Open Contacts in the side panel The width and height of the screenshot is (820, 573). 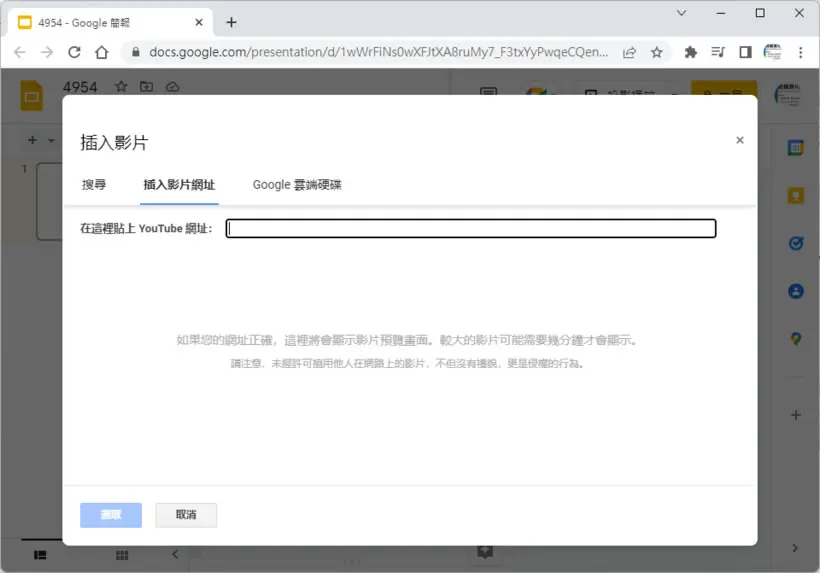(x=795, y=291)
